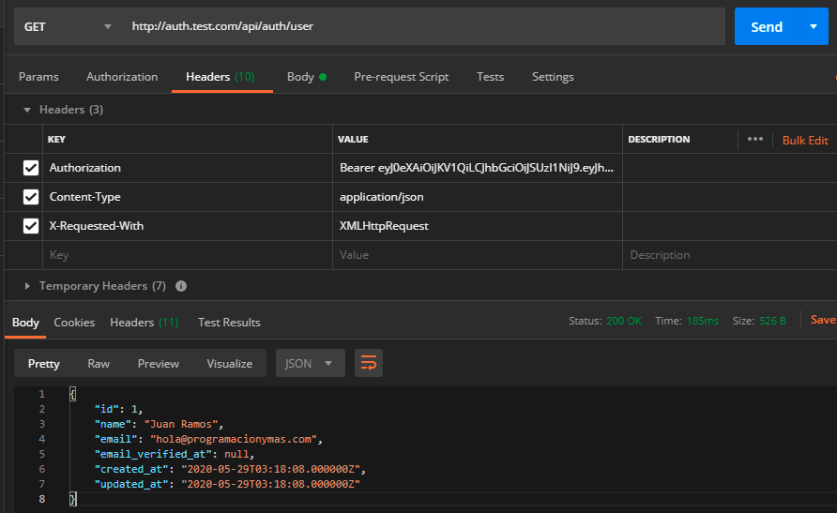This screenshot has width=837, height=513.
Task: Click the Authorization key cell
Action: coord(187,168)
